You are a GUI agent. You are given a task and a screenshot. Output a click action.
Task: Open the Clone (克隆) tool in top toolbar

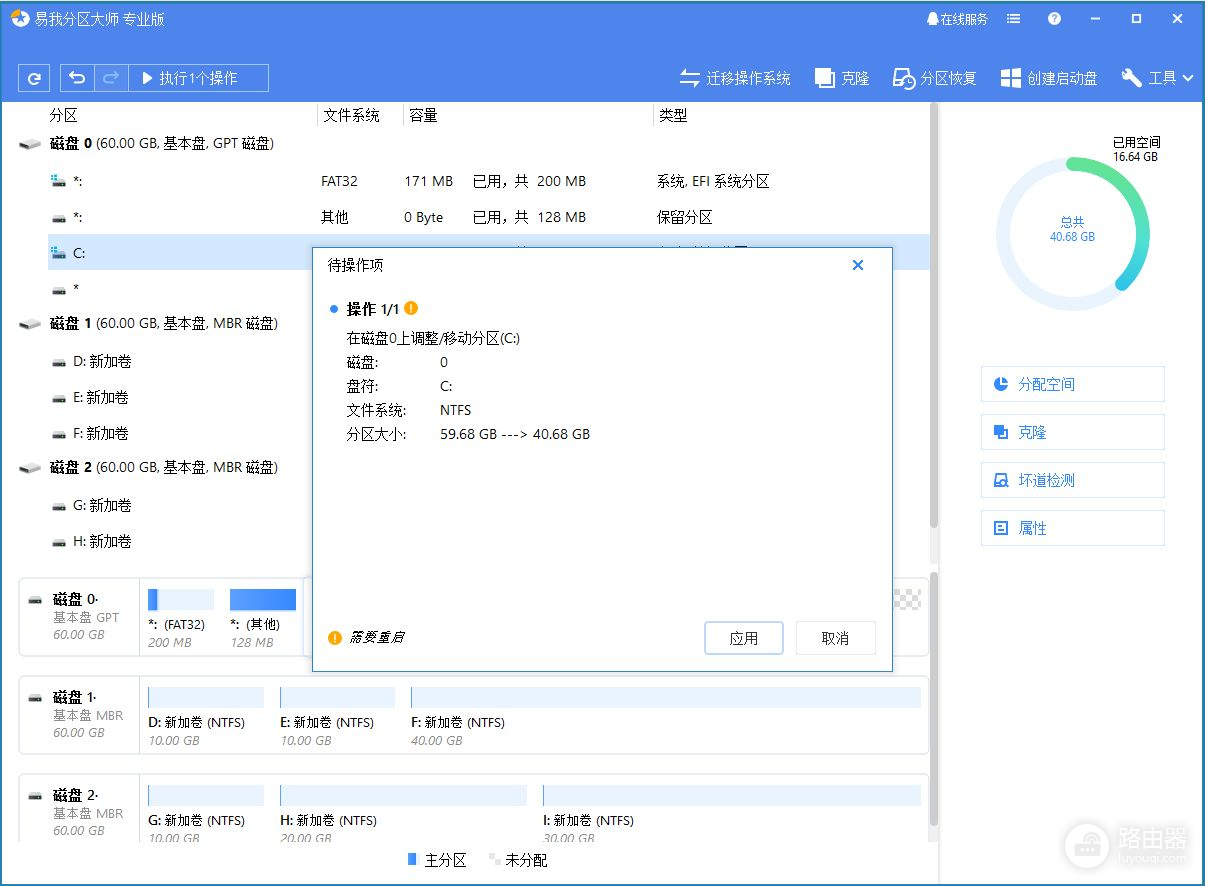(x=842, y=78)
